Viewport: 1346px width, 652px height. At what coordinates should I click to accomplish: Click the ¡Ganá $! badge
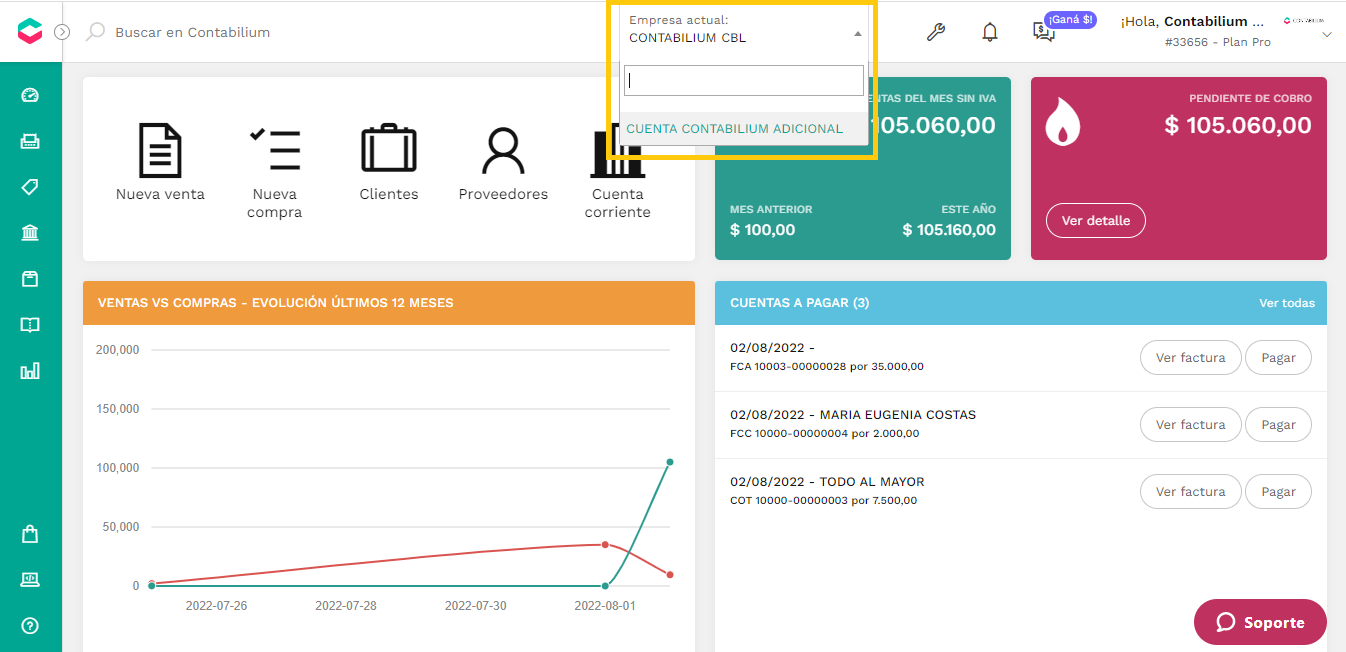[1070, 19]
